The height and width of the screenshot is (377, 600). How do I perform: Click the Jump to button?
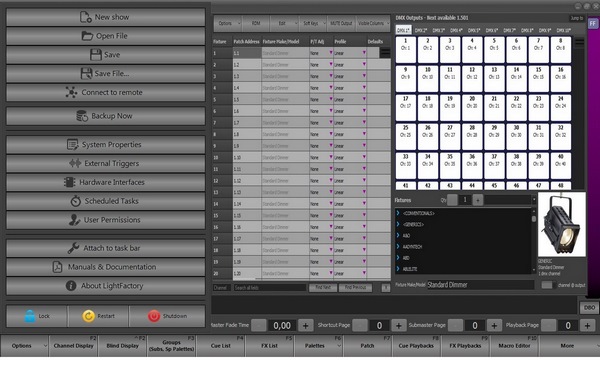tap(576, 18)
